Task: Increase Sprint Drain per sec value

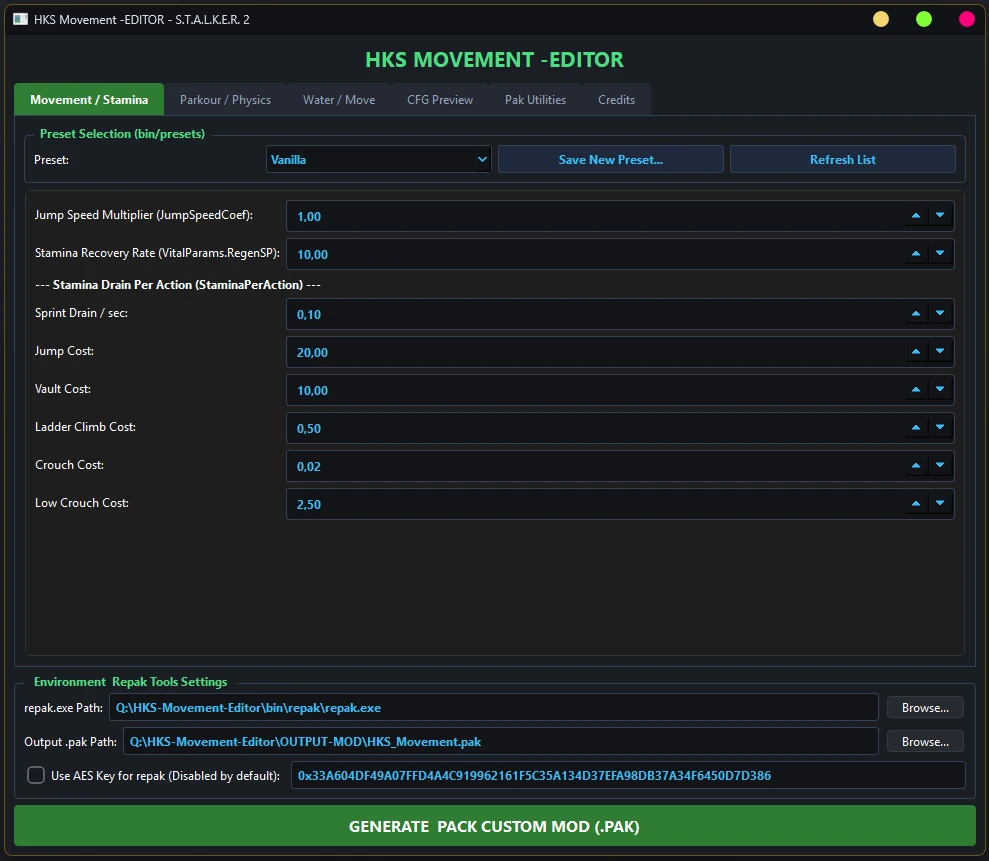Action: pos(916,313)
